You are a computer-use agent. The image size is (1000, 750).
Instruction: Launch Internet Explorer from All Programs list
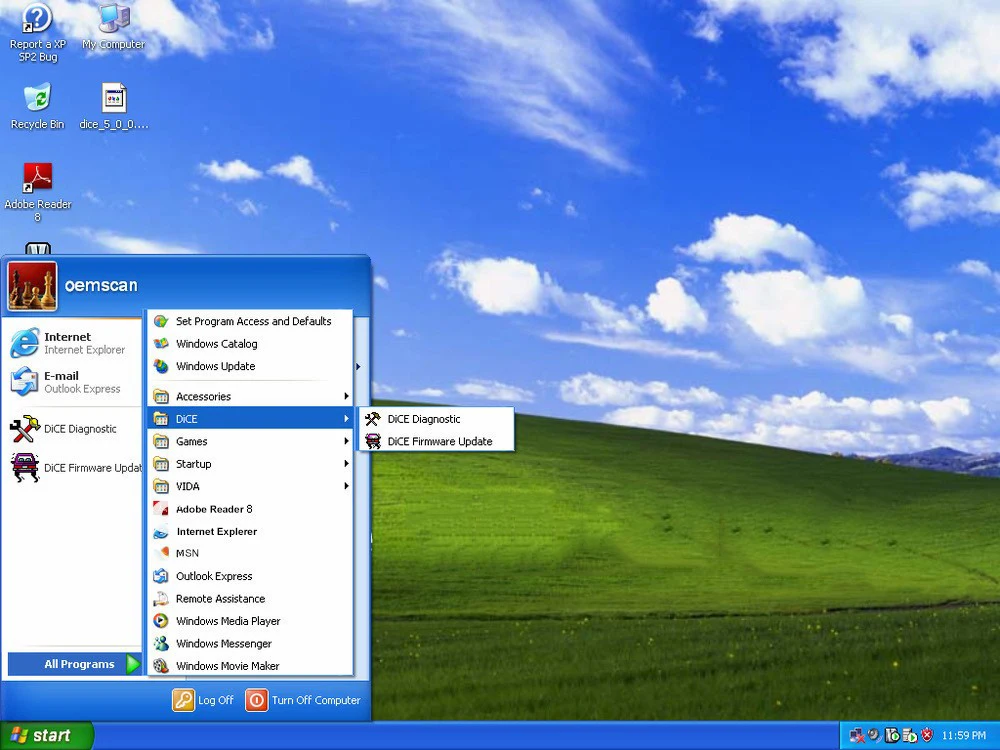pos(251,531)
